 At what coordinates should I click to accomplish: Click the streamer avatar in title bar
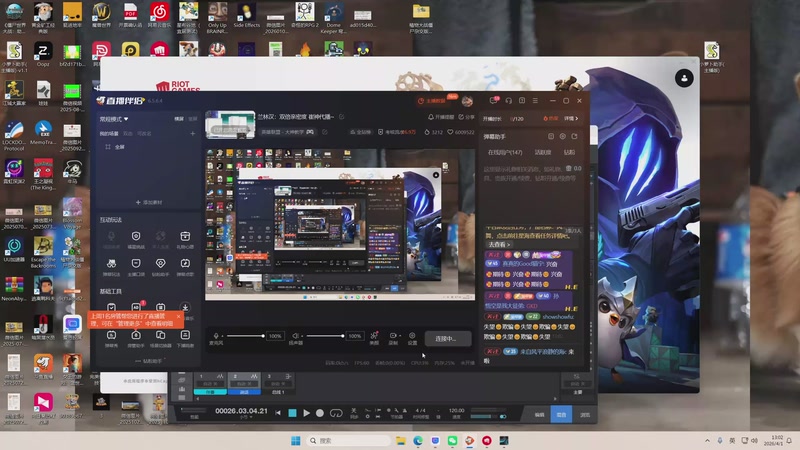[x=467, y=101]
